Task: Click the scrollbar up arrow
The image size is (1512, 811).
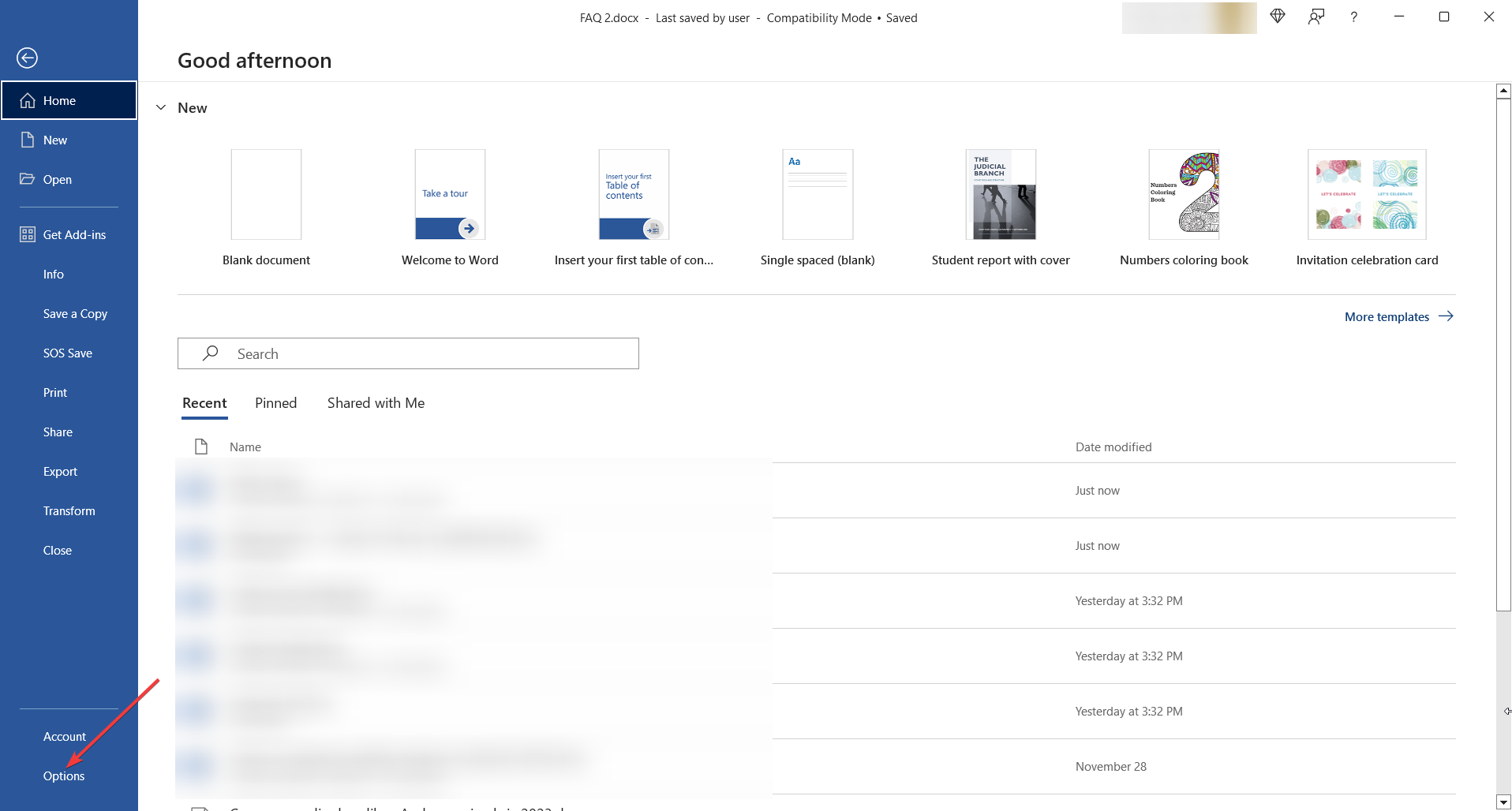Action: (1503, 92)
